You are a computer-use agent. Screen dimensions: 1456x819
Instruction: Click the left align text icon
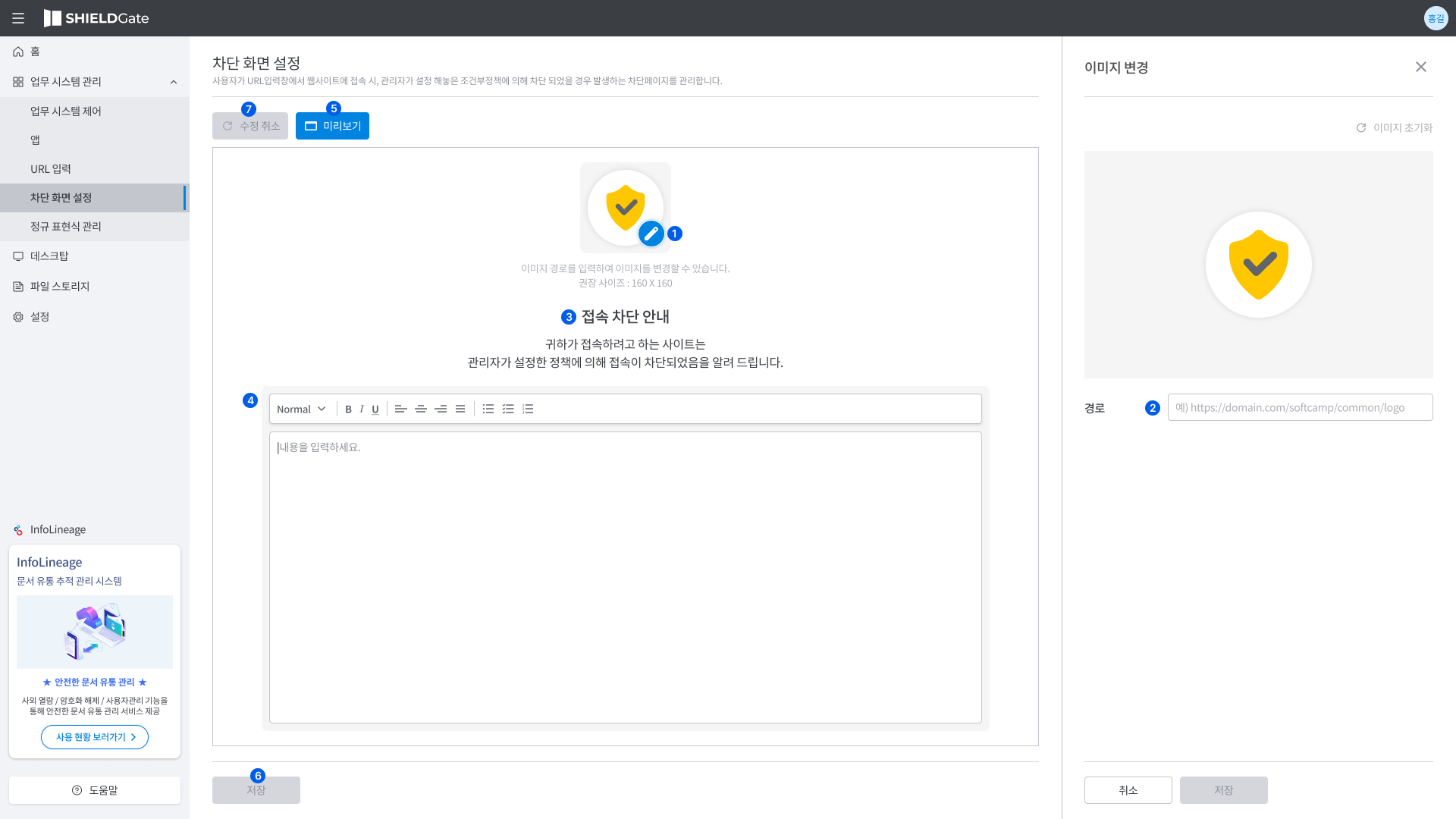(401, 409)
